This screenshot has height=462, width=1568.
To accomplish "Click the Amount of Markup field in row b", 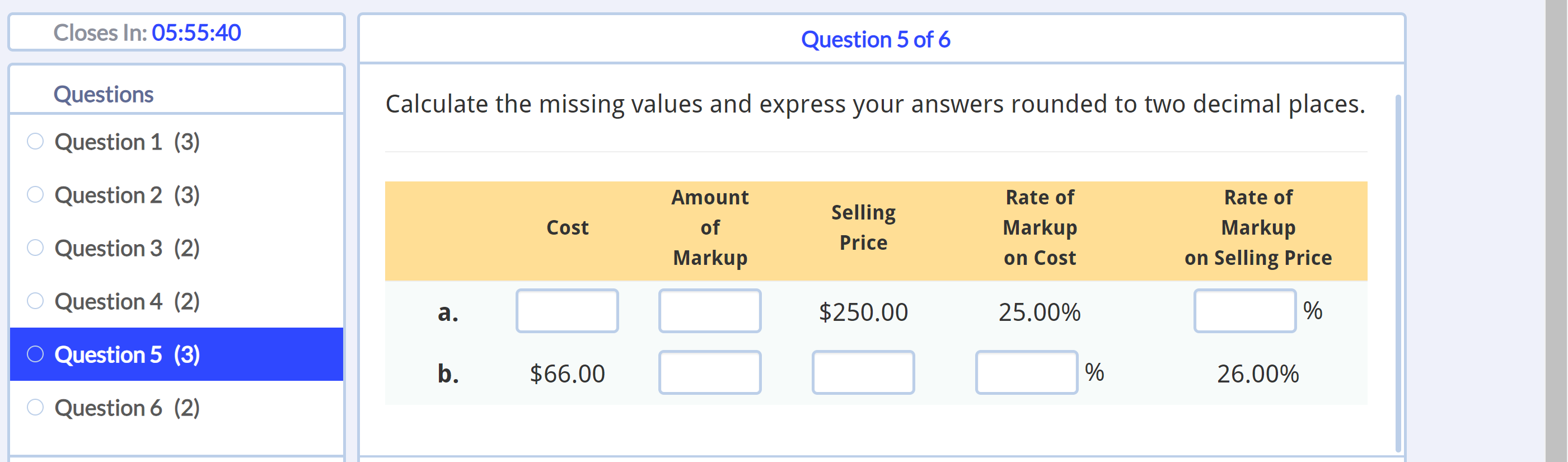I will [710, 372].
